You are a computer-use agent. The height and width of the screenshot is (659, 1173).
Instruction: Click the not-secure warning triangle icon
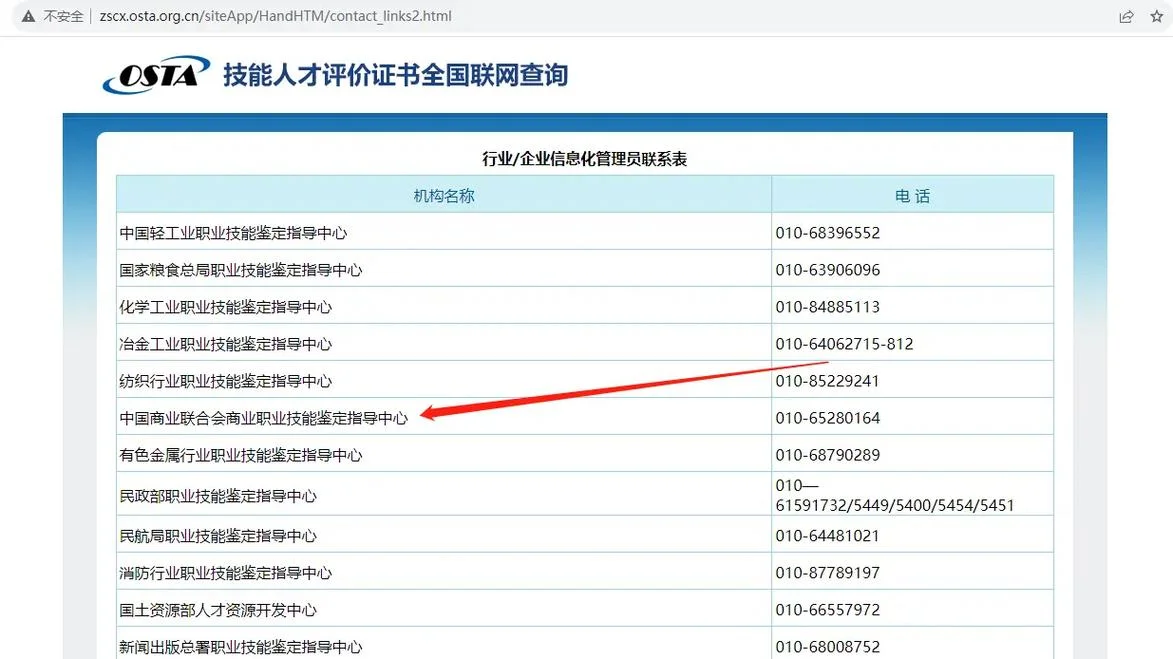pyautogui.click(x=28, y=16)
